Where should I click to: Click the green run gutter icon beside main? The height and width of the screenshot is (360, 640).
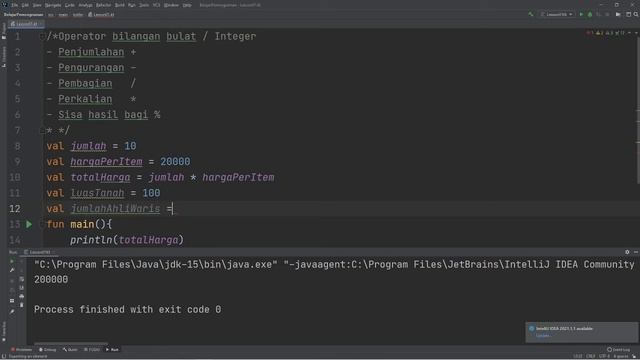(x=29, y=224)
